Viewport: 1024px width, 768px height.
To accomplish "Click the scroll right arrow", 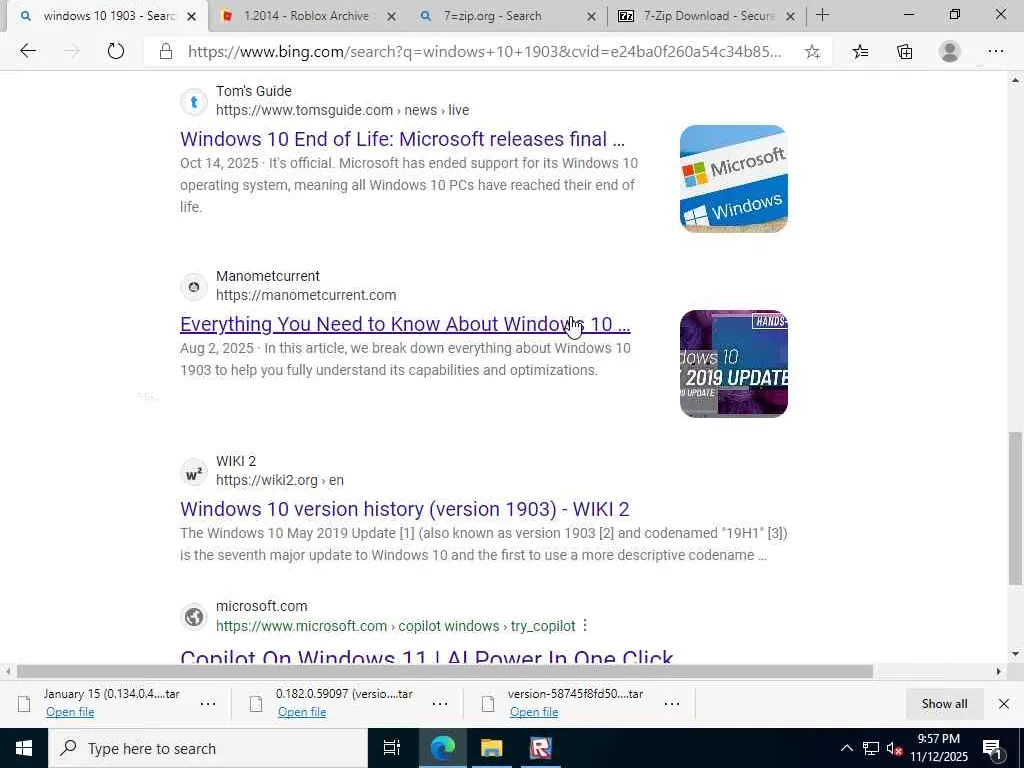I will click(999, 671).
